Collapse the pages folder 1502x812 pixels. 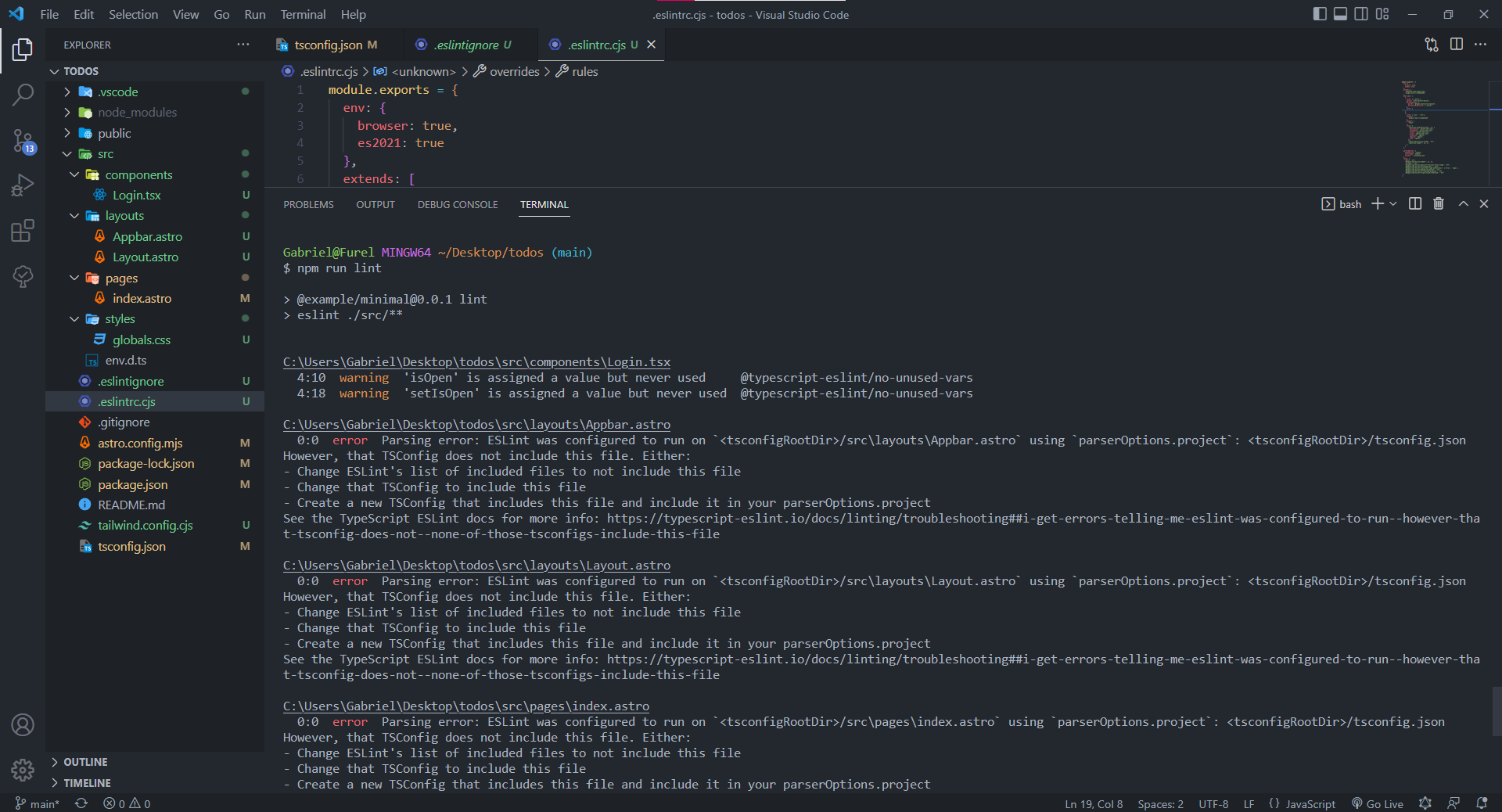click(x=155, y=278)
